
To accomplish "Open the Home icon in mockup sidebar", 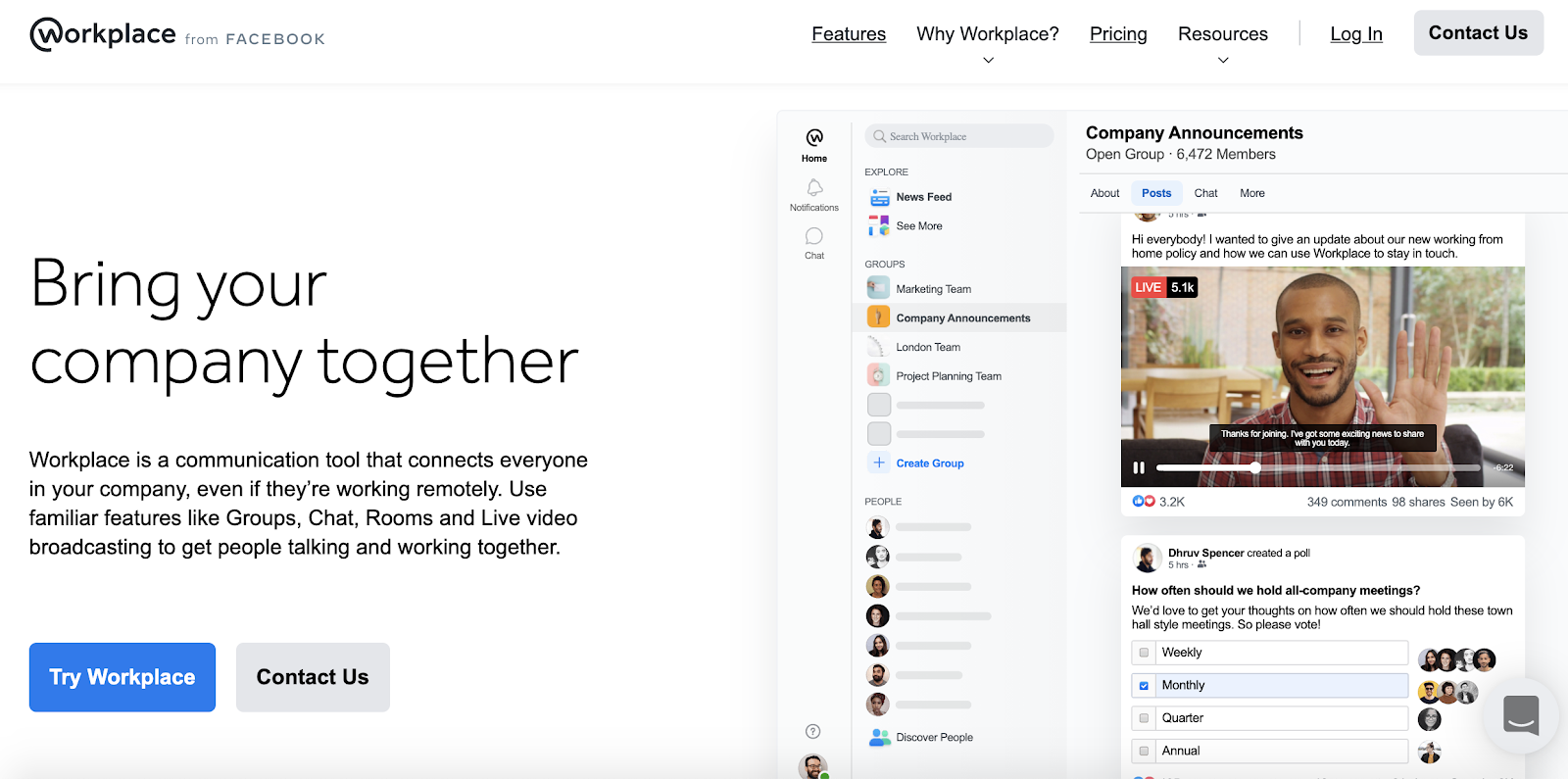I will (814, 137).
